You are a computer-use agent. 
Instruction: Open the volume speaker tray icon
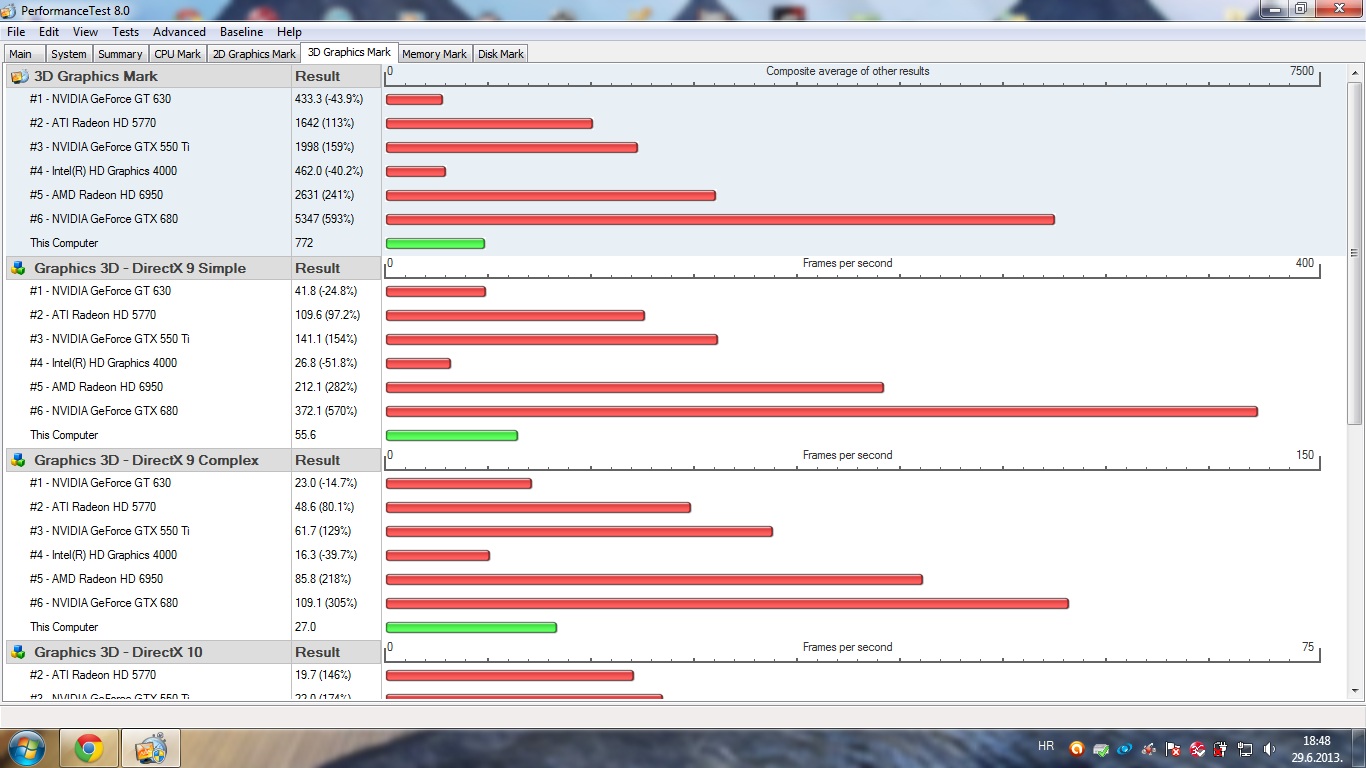[1269, 748]
